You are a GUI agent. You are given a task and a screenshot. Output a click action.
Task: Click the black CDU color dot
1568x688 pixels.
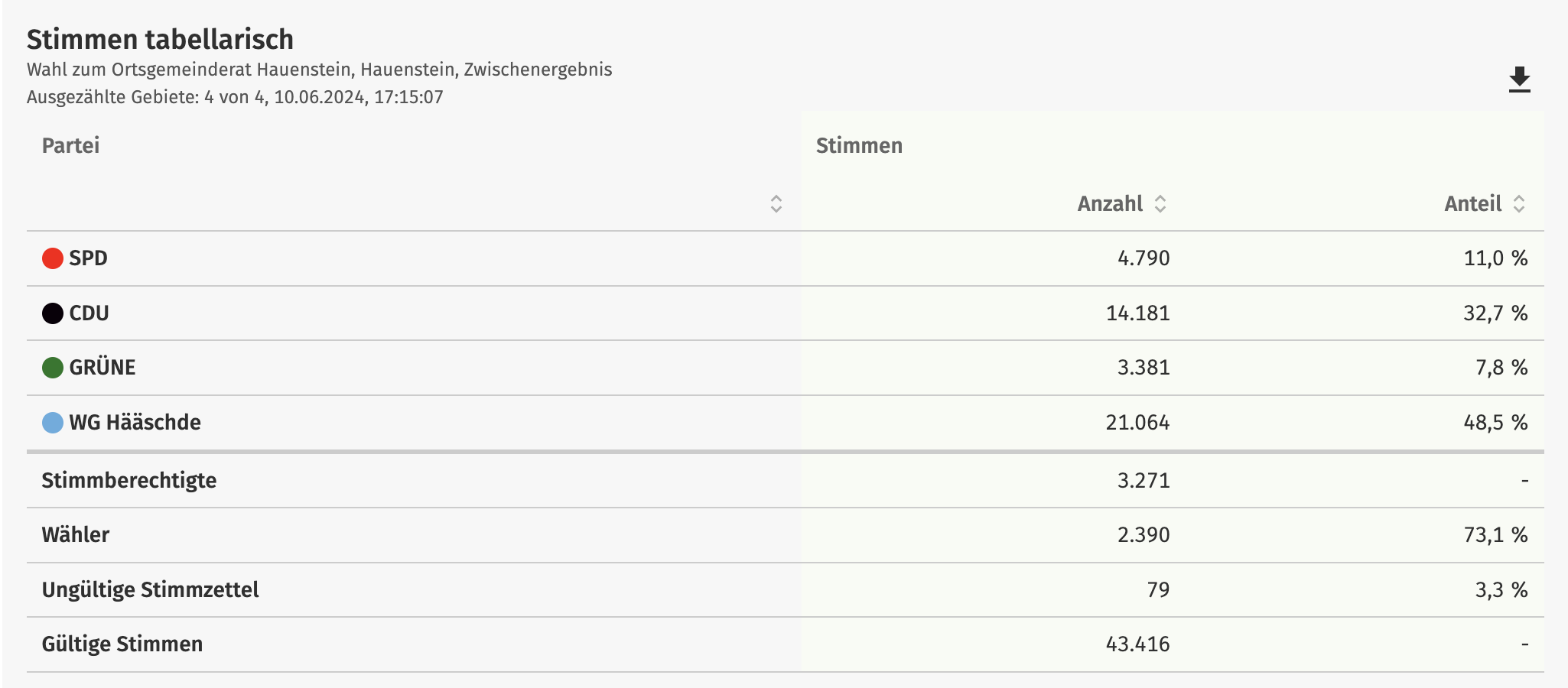52,313
